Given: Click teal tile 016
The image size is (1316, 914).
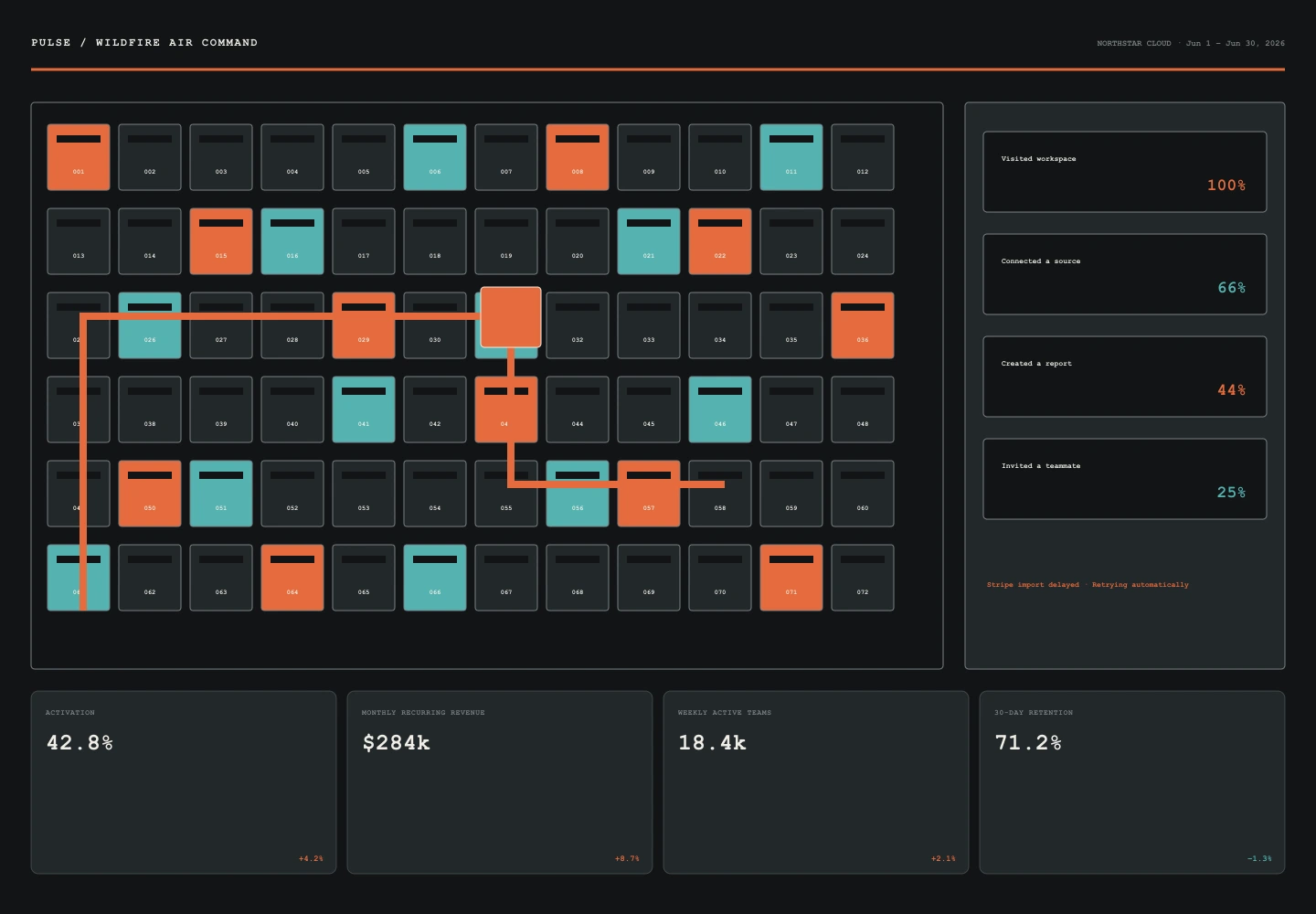Looking at the screenshot, I should pyautogui.click(x=292, y=241).
